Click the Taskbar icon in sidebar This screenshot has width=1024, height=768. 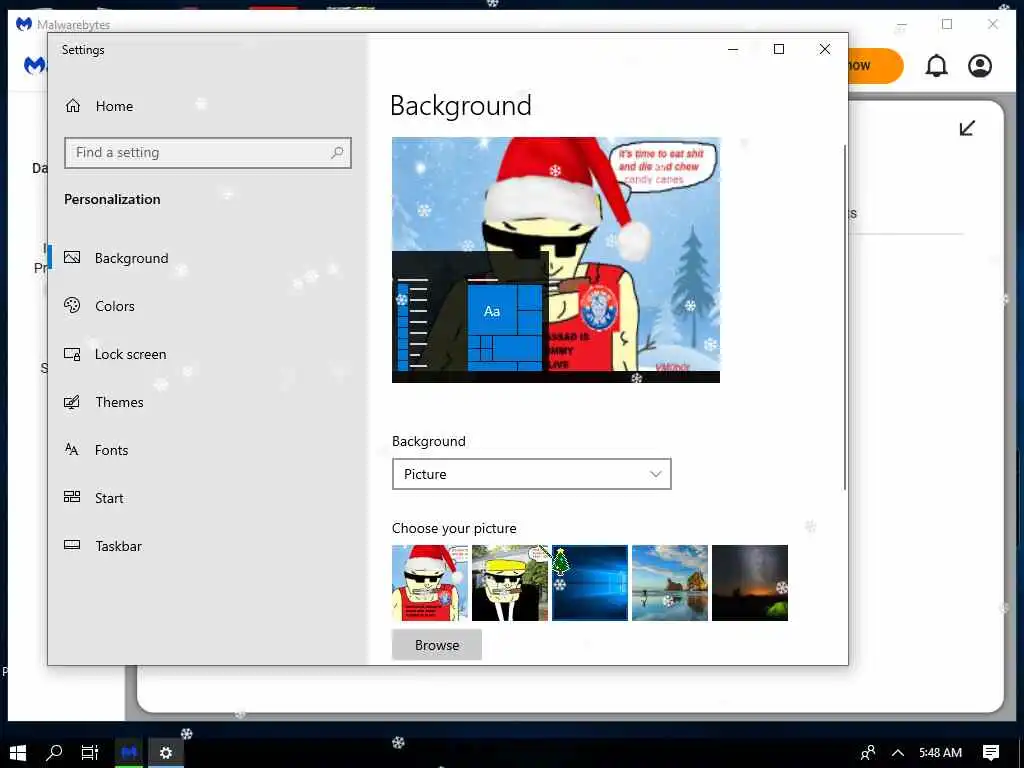click(72, 545)
